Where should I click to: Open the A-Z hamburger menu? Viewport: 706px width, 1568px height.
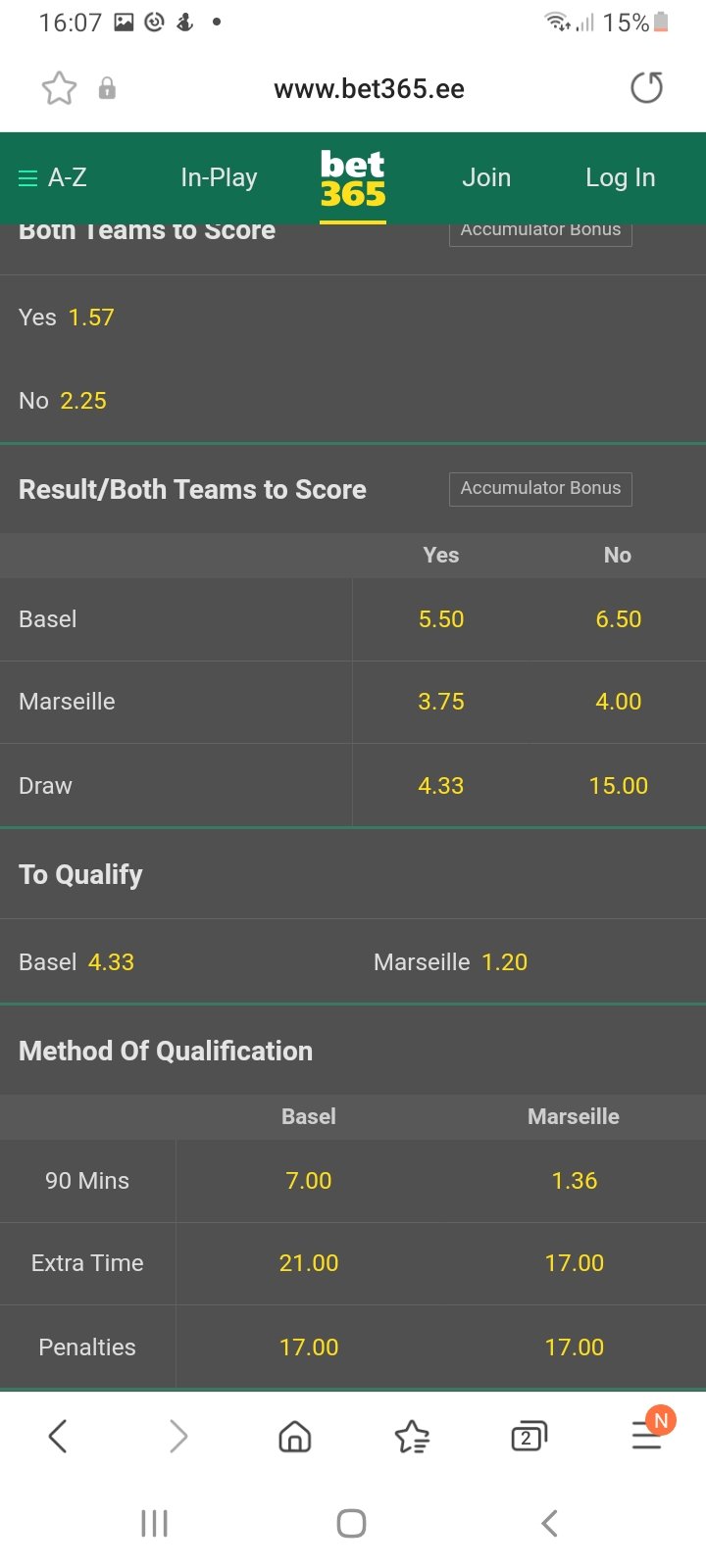pyautogui.click(x=53, y=177)
